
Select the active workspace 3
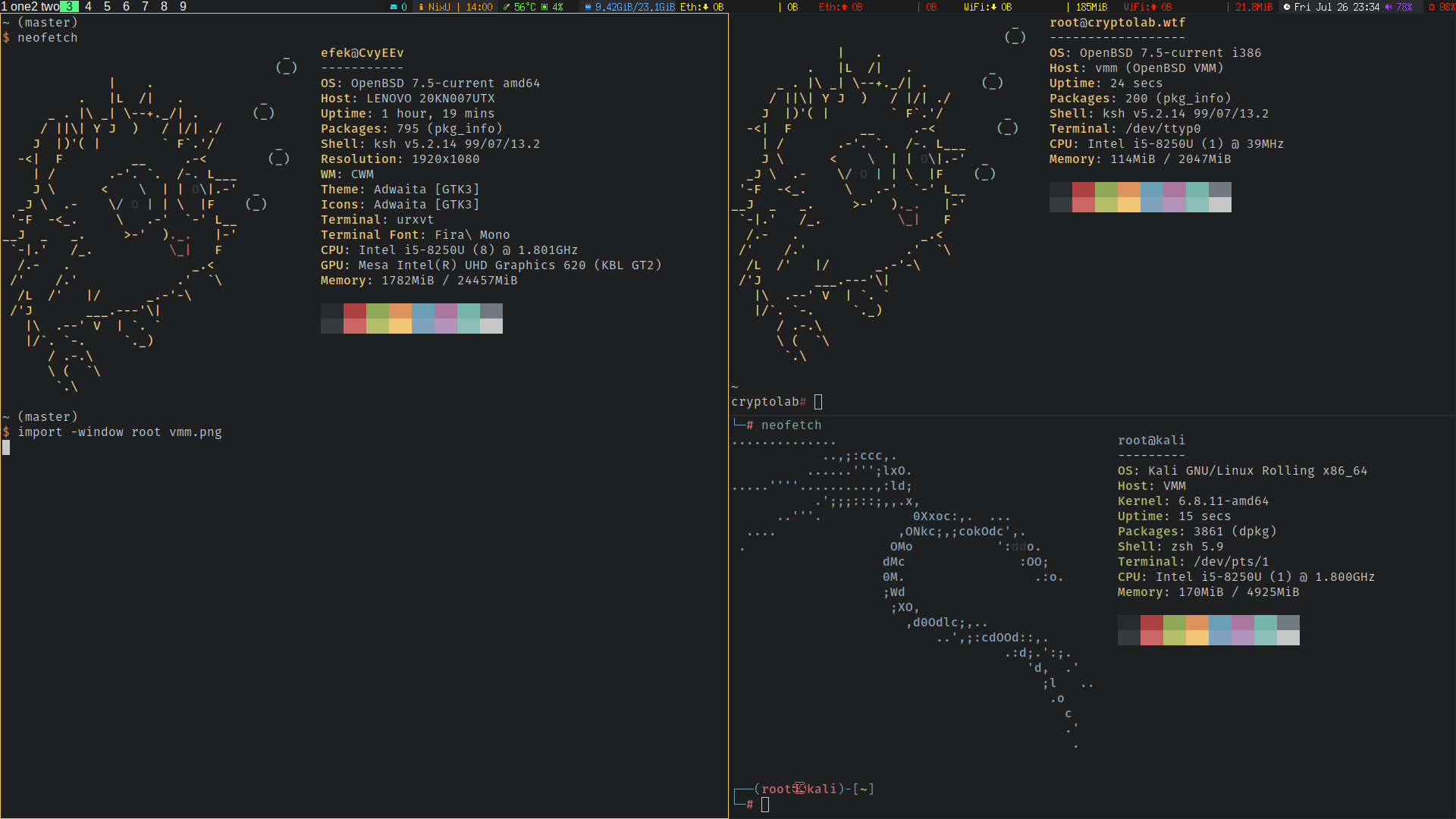coord(70,7)
